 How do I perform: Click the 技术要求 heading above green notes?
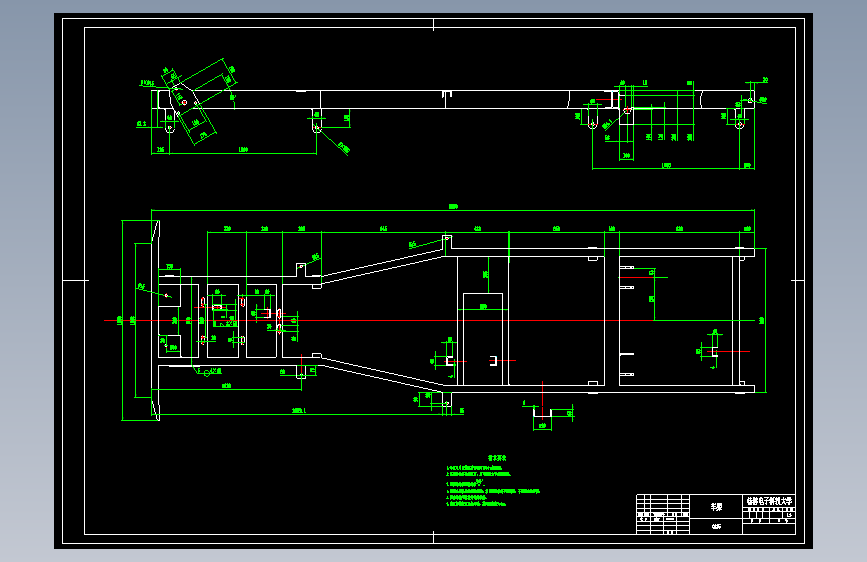pos(497,458)
